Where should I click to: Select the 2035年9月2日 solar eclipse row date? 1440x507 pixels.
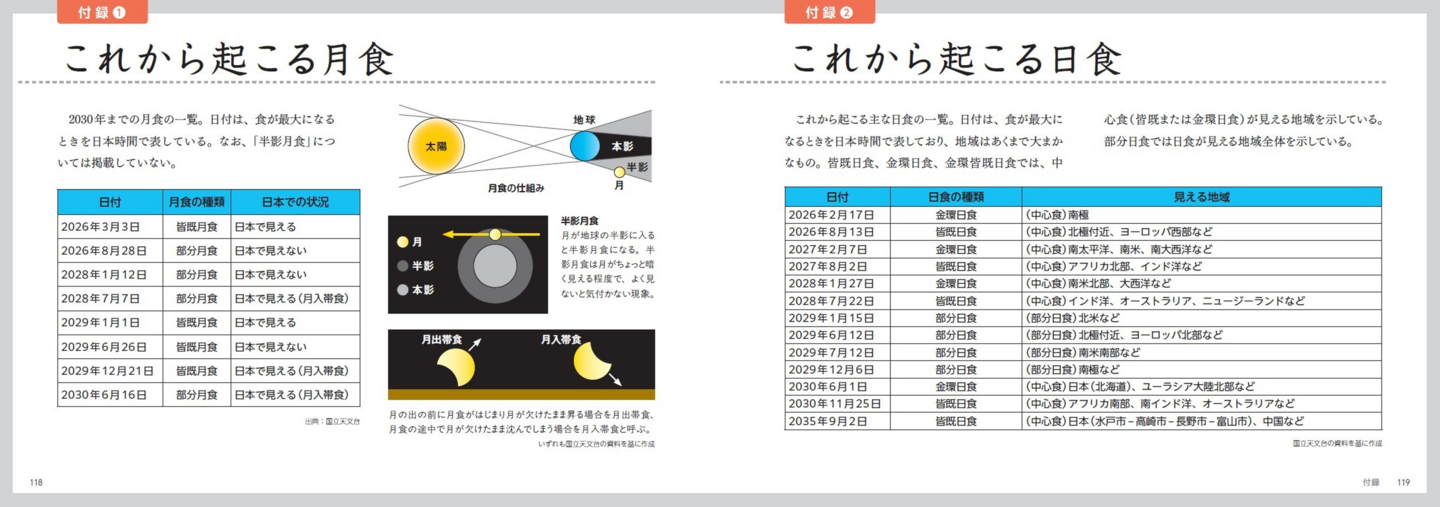point(831,421)
